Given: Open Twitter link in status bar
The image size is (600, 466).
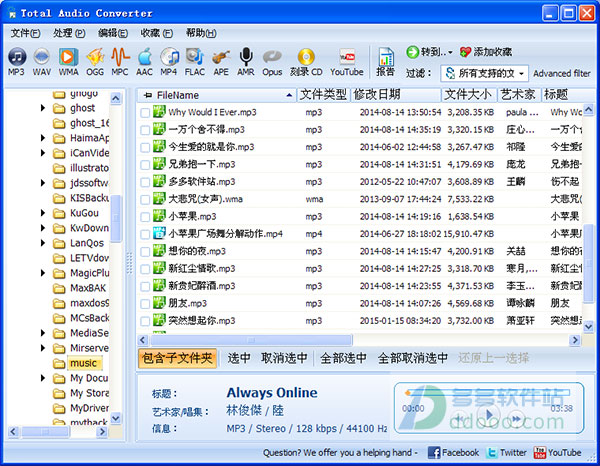Looking at the screenshot, I should [x=506, y=453].
